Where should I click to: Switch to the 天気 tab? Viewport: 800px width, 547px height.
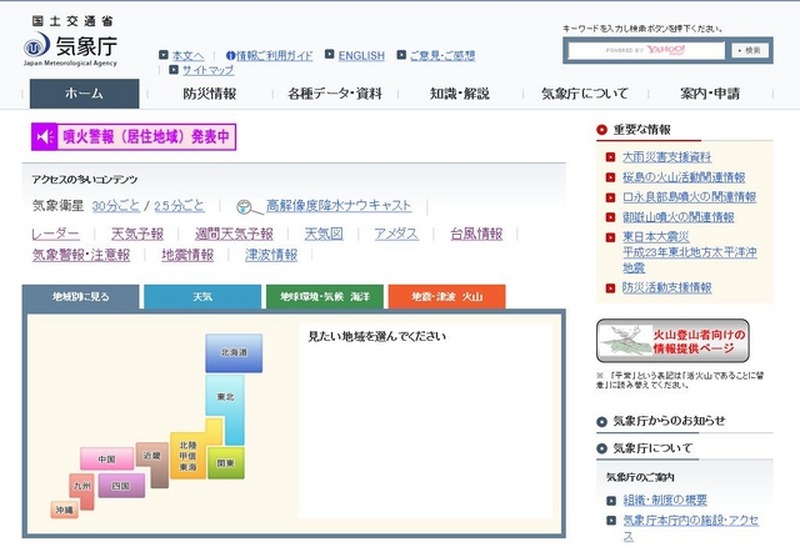(203, 297)
